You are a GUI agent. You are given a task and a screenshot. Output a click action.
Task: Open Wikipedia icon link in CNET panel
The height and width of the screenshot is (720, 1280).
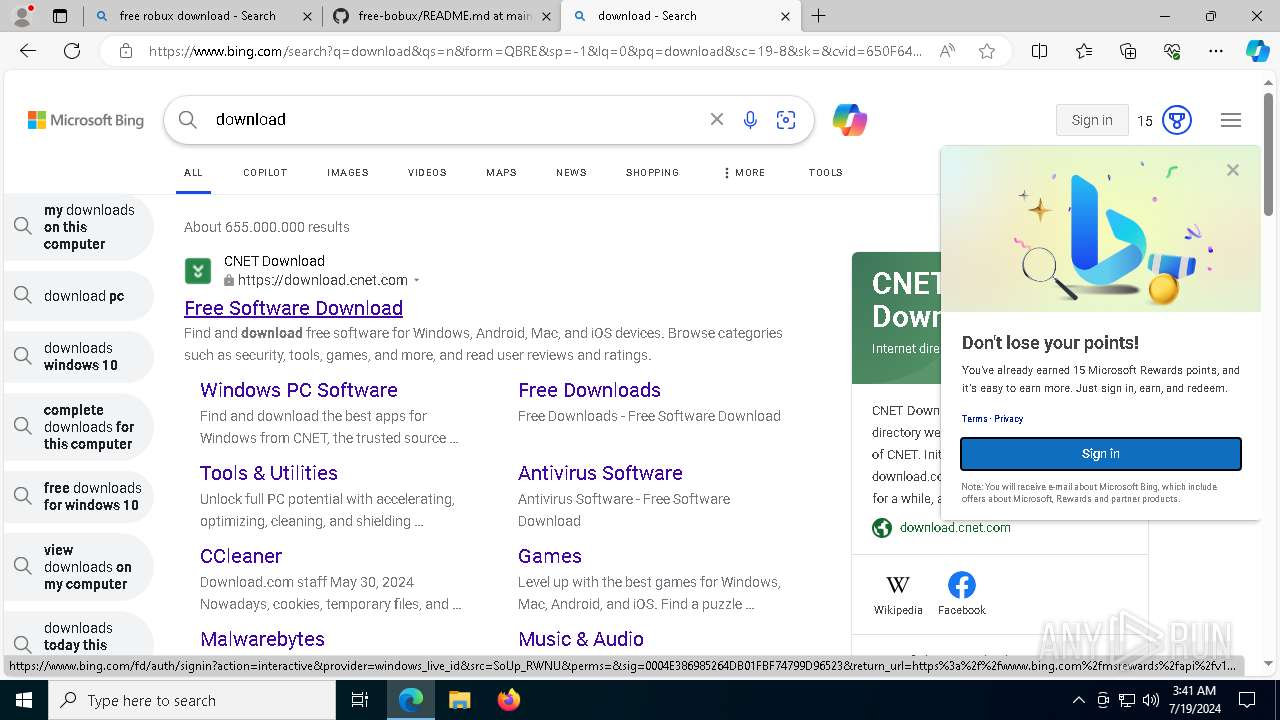click(898, 592)
